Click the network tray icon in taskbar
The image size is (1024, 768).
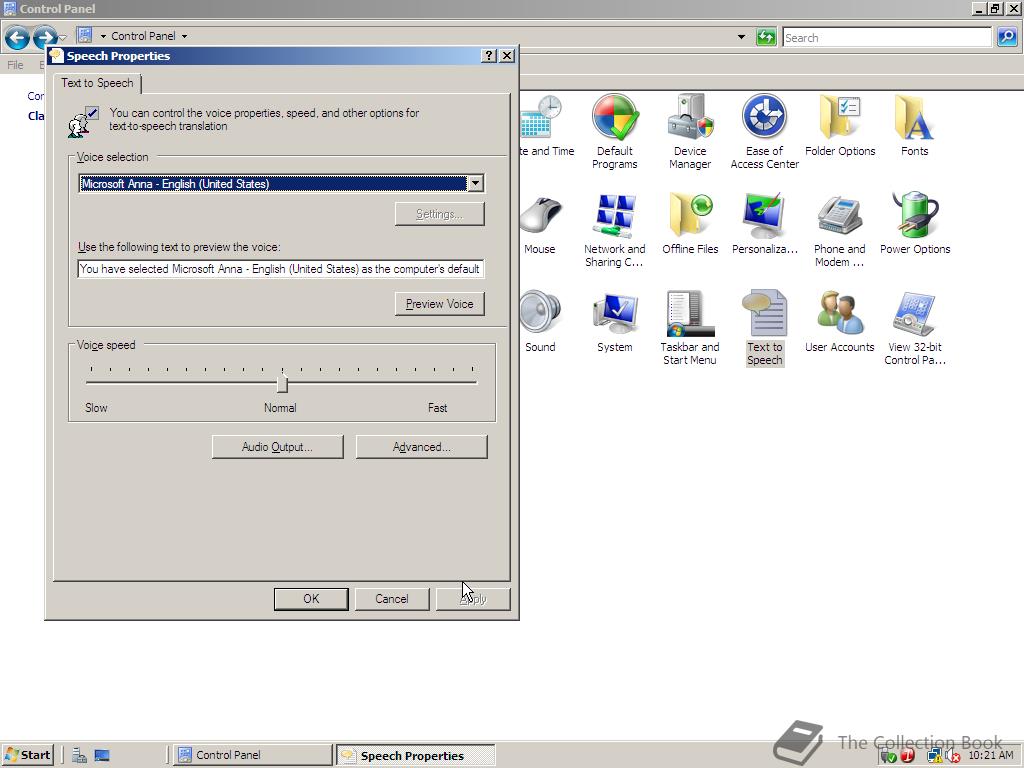click(935, 756)
